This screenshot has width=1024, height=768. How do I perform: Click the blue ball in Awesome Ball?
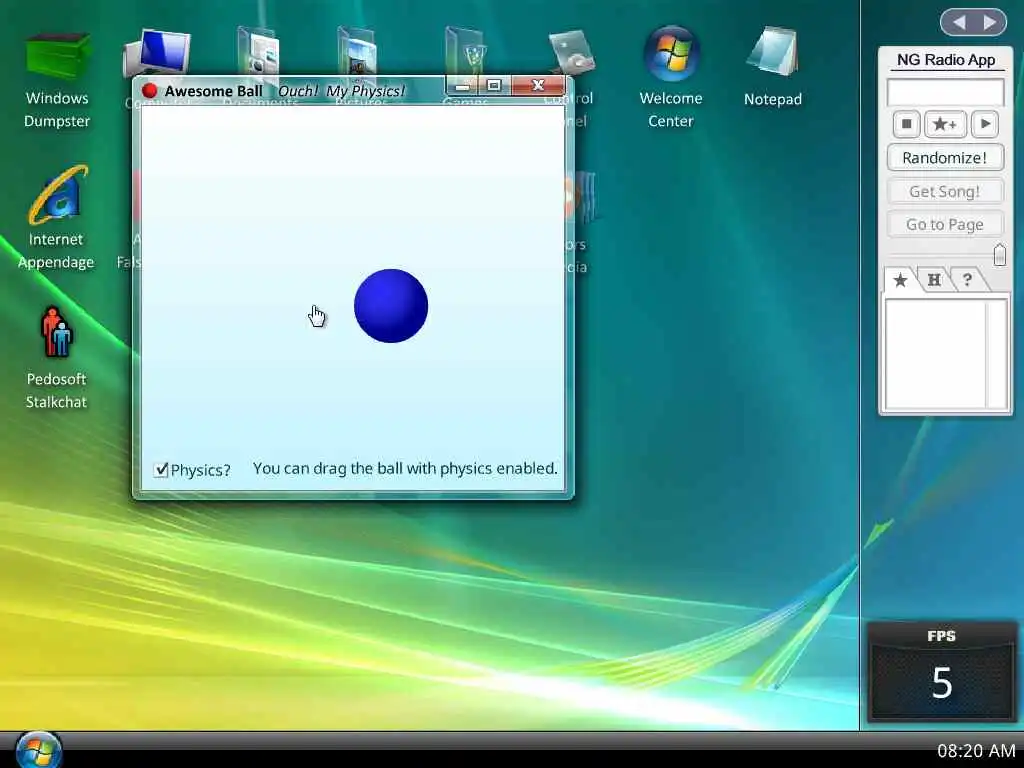tap(391, 306)
